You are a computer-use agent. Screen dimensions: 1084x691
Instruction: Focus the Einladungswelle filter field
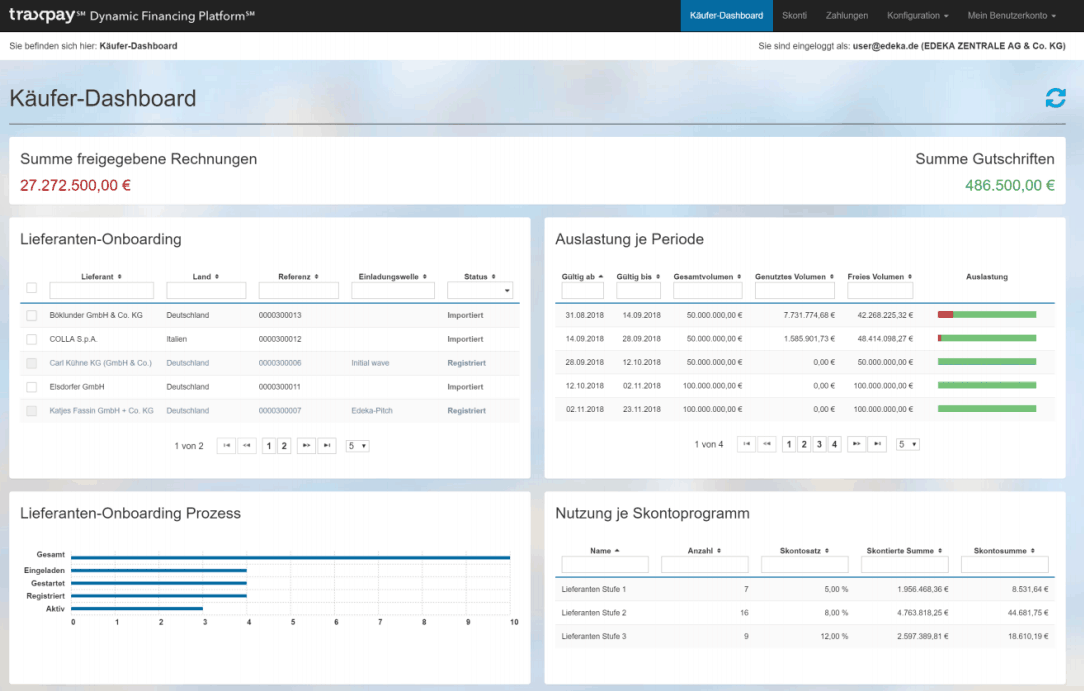click(393, 290)
